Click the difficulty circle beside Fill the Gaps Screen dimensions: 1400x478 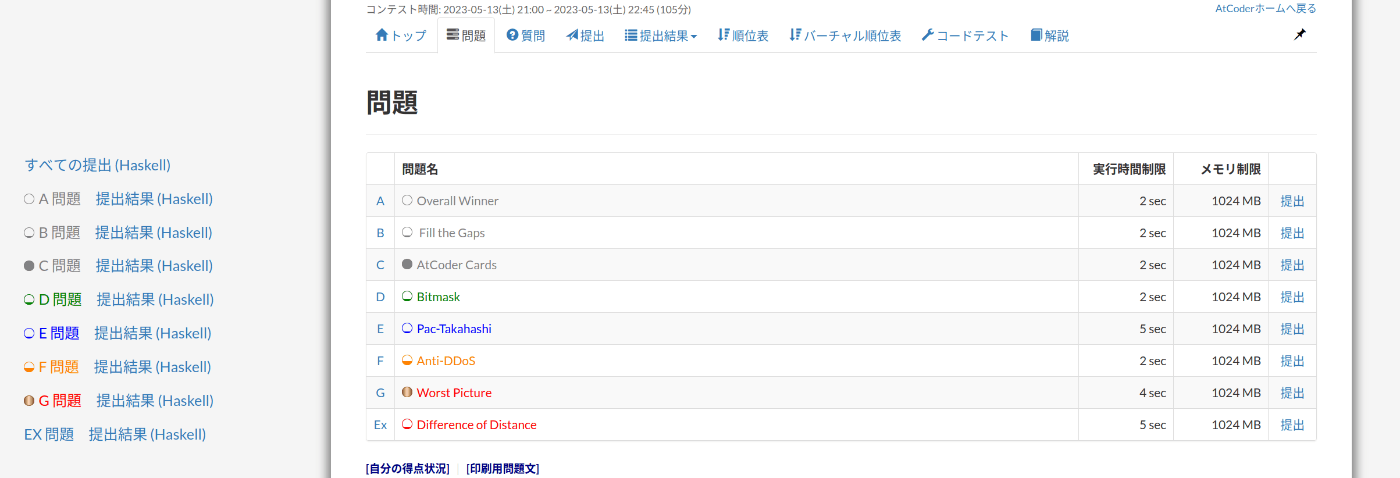point(407,232)
